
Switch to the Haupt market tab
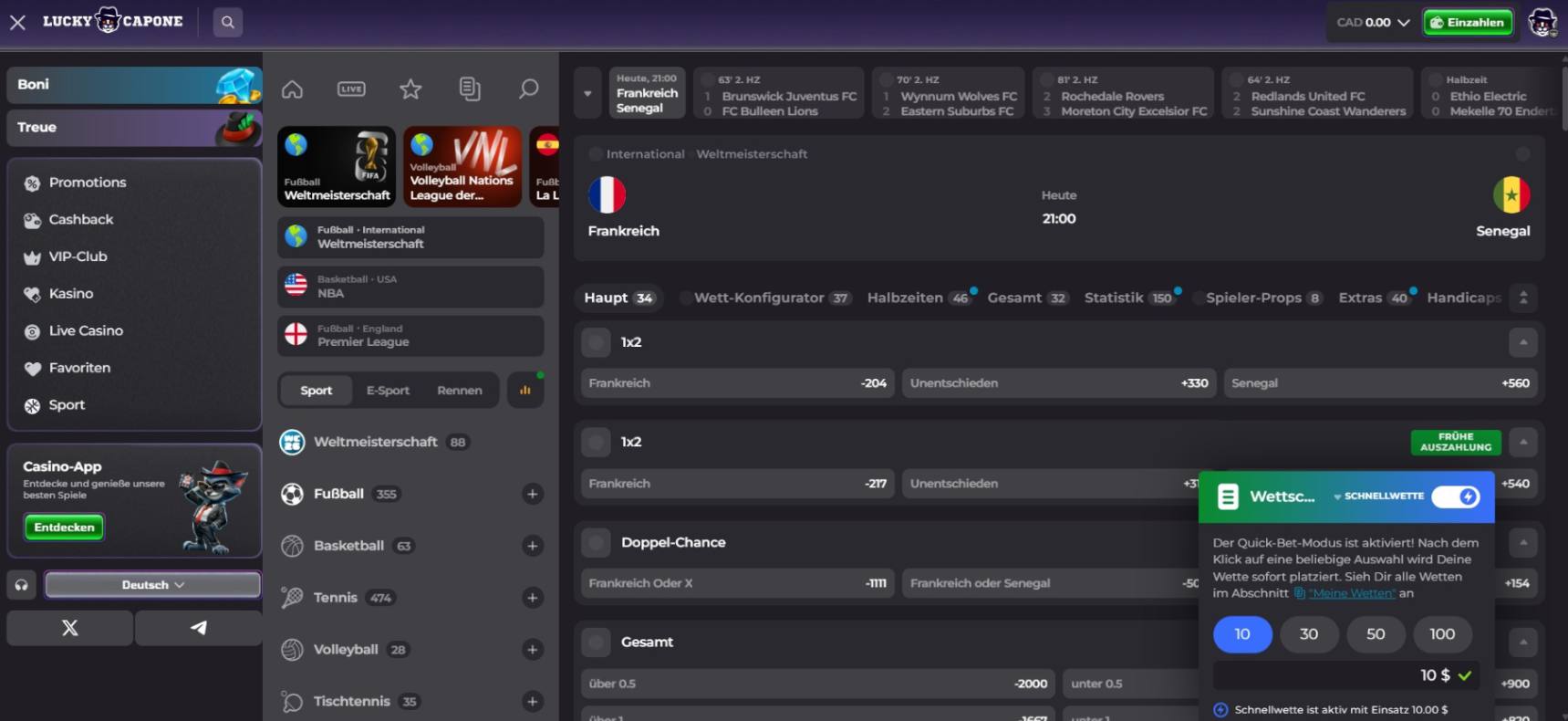click(619, 298)
